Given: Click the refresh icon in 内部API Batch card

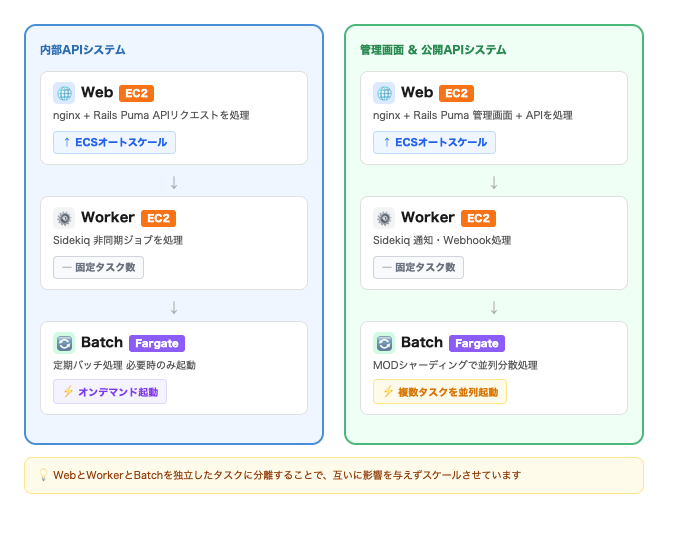Looking at the screenshot, I should click(64, 343).
